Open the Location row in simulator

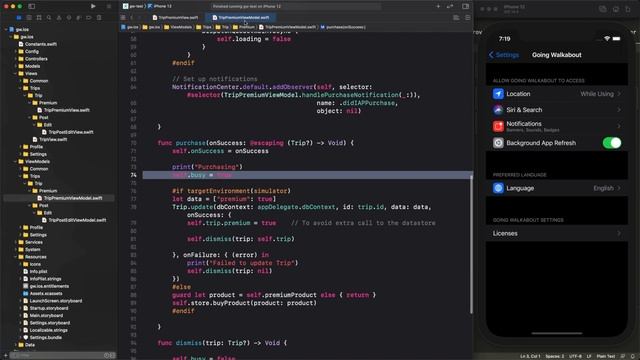557,94
